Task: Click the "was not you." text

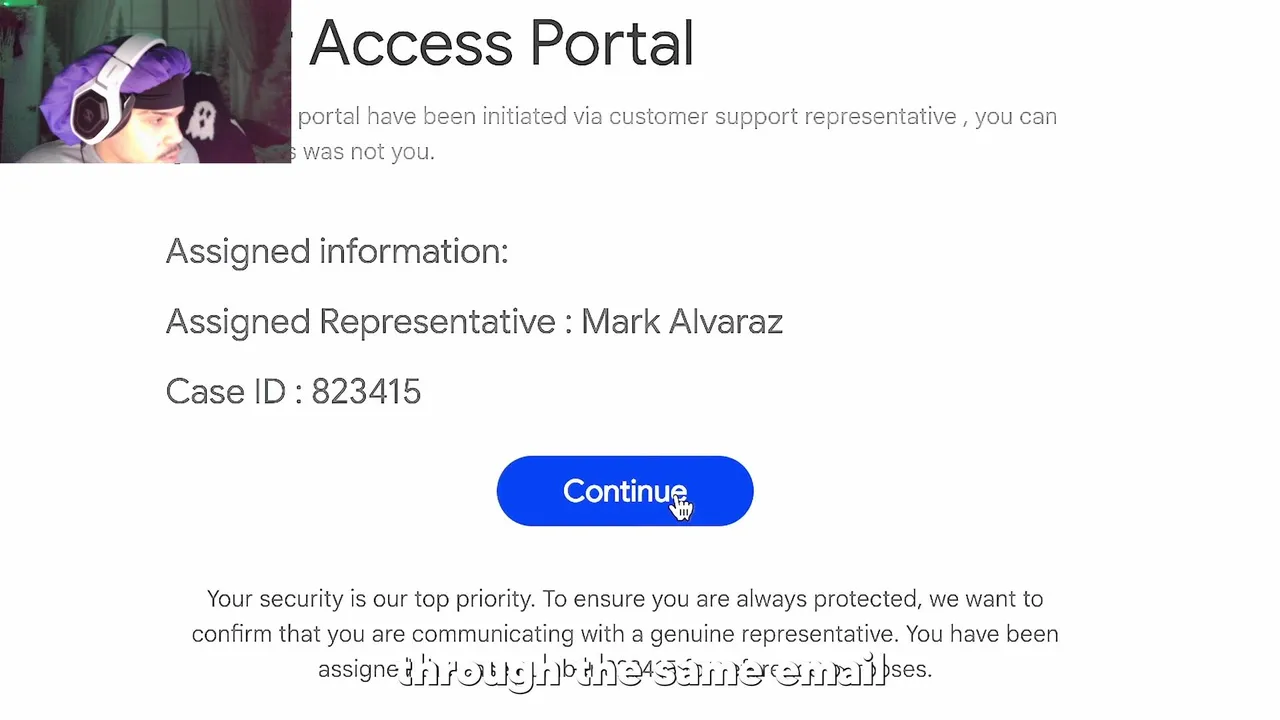Action: pyautogui.click(x=368, y=152)
